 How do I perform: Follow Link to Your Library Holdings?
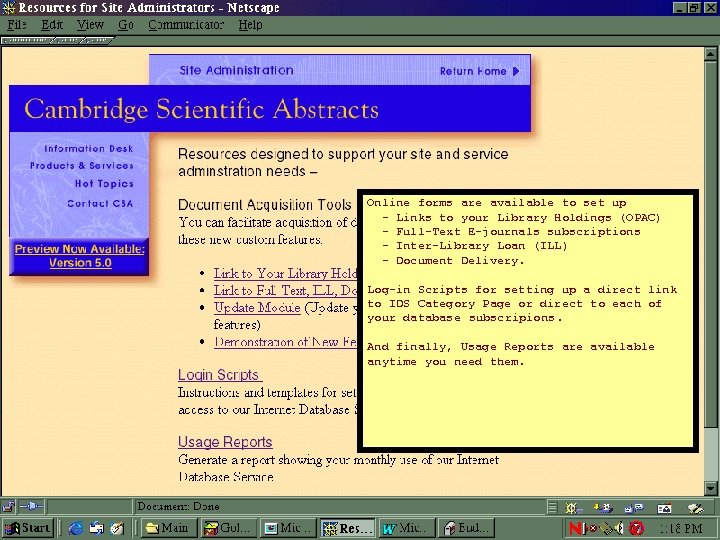point(285,274)
